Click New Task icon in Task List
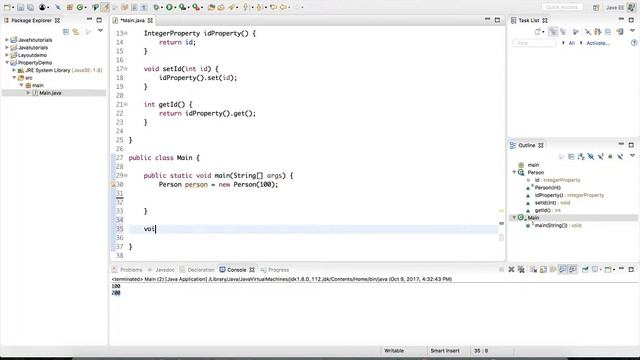The width and height of the screenshot is (640, 360). [x=538, y=31]
